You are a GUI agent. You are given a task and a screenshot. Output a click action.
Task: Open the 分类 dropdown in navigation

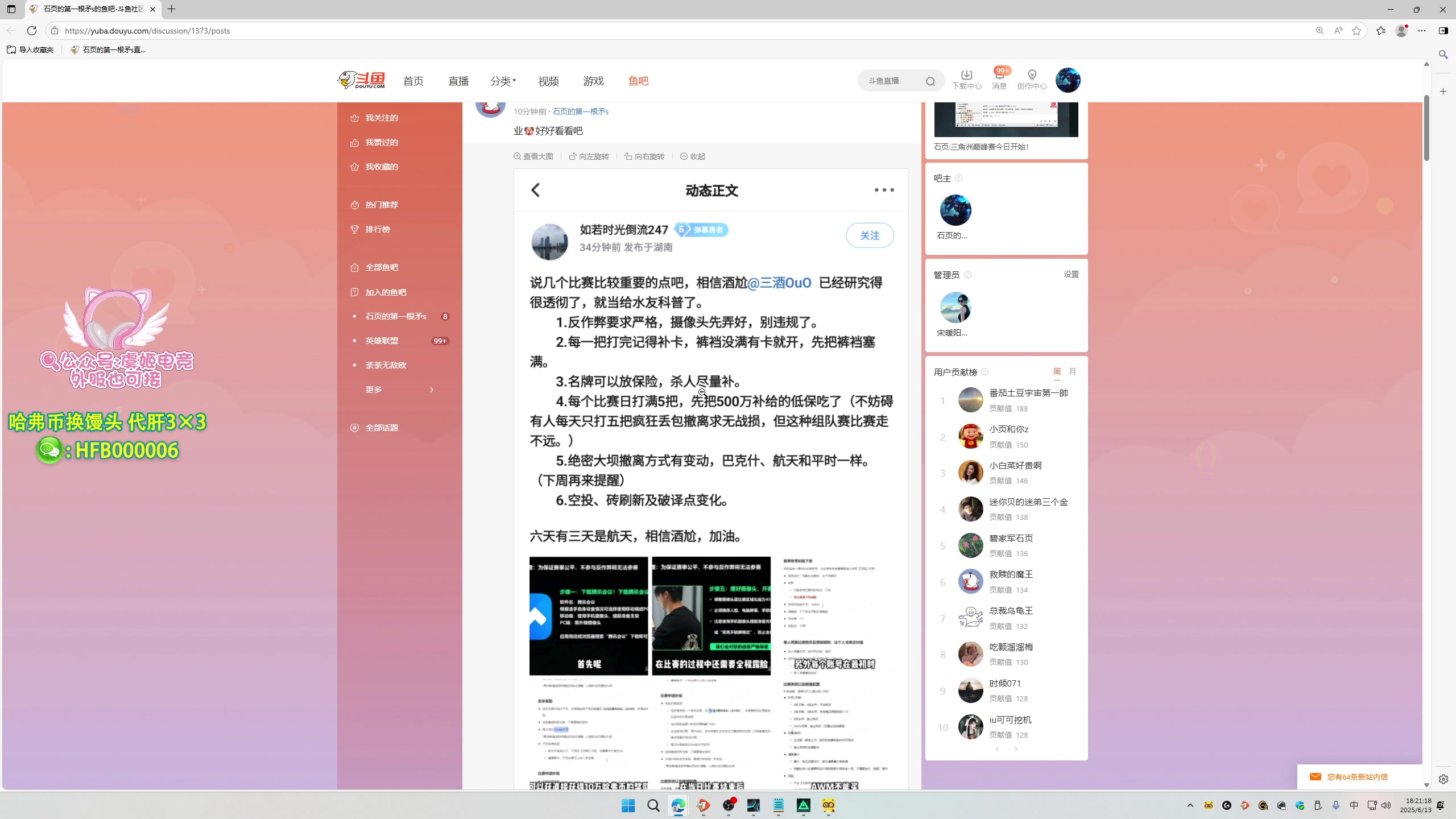click(x=503, y=81)
